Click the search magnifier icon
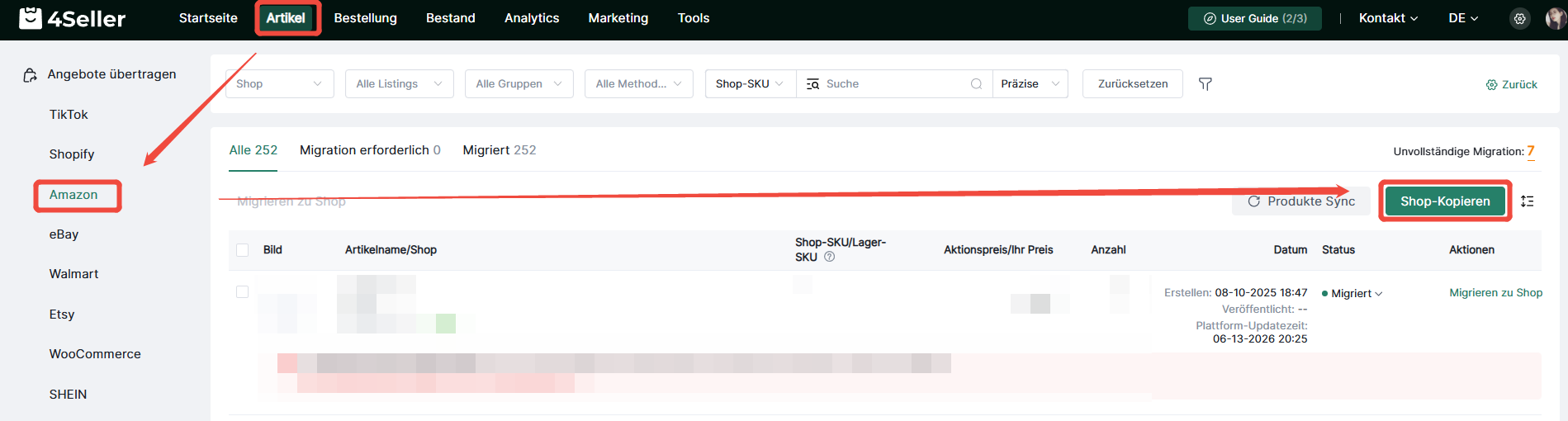The image size is (1568, 421). 976,84
